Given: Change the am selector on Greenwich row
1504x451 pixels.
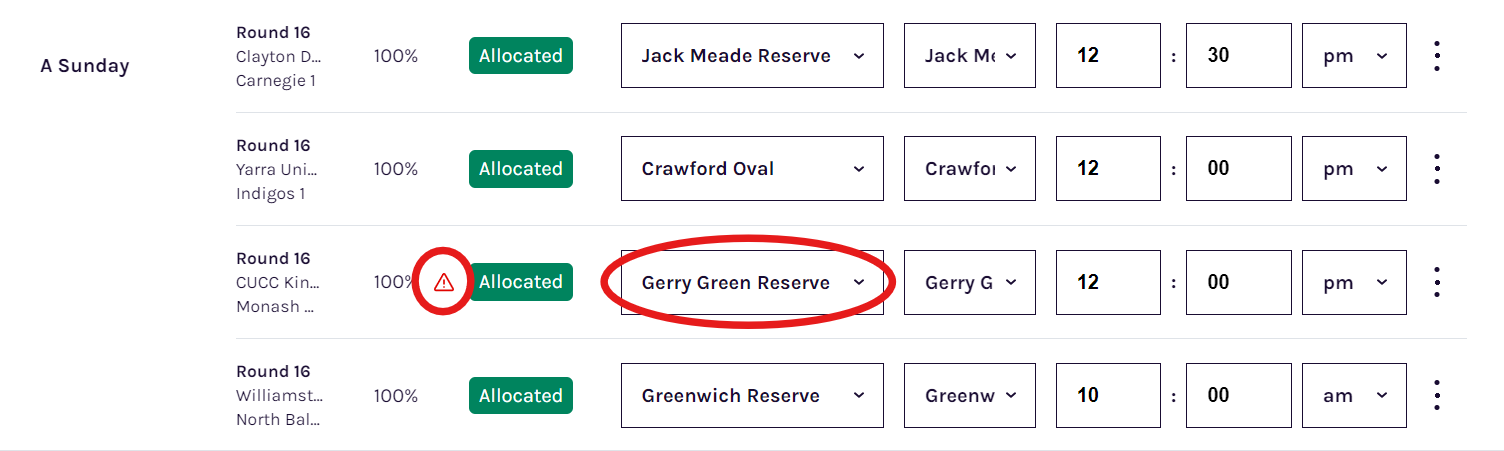Looking at the screenshot, I should click(x=1354, y=395).
